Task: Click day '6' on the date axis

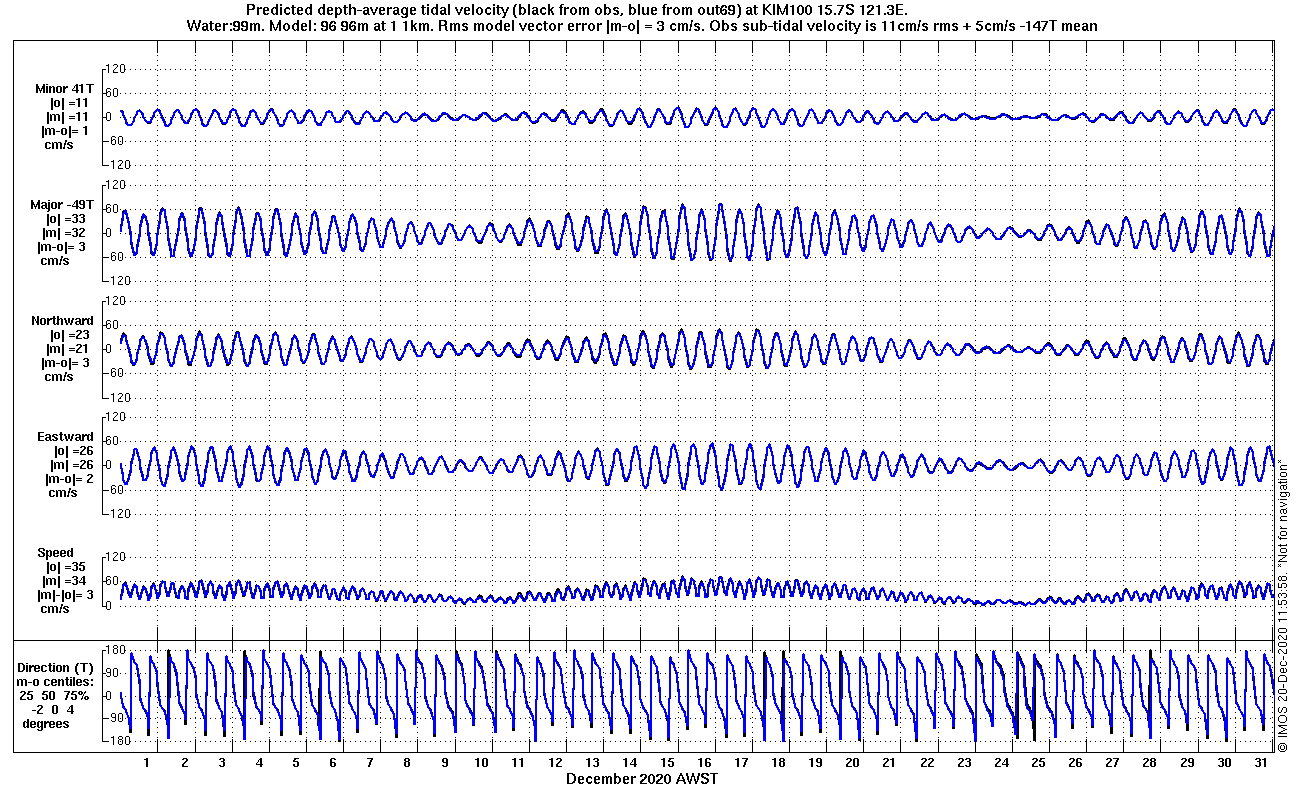Action: (x=333, y=763)
